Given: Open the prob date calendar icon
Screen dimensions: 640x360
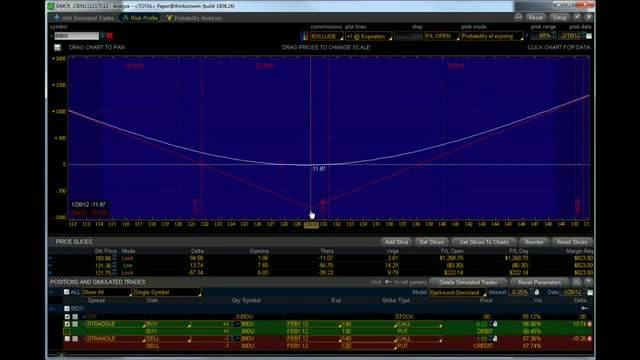Looking at the screenshot, I should [x=589, y=36].
